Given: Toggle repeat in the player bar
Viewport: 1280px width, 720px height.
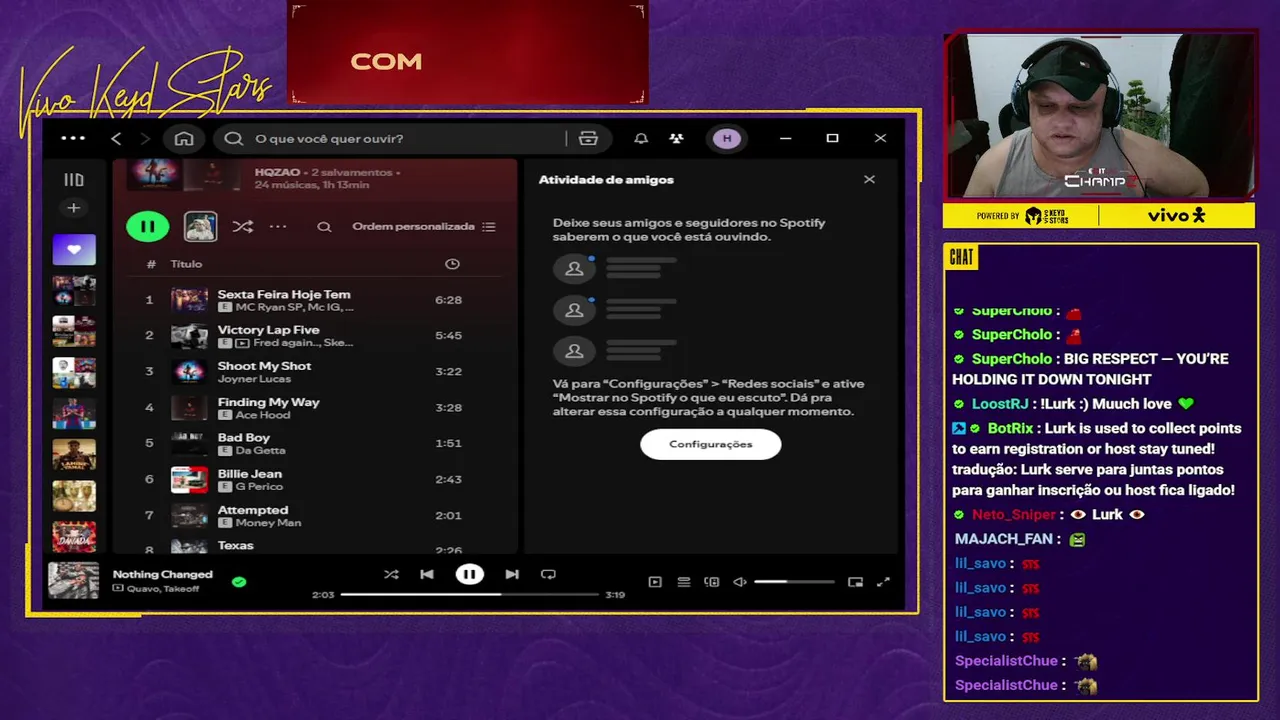Looking at the screenshot, I should [x=548, y=574].
